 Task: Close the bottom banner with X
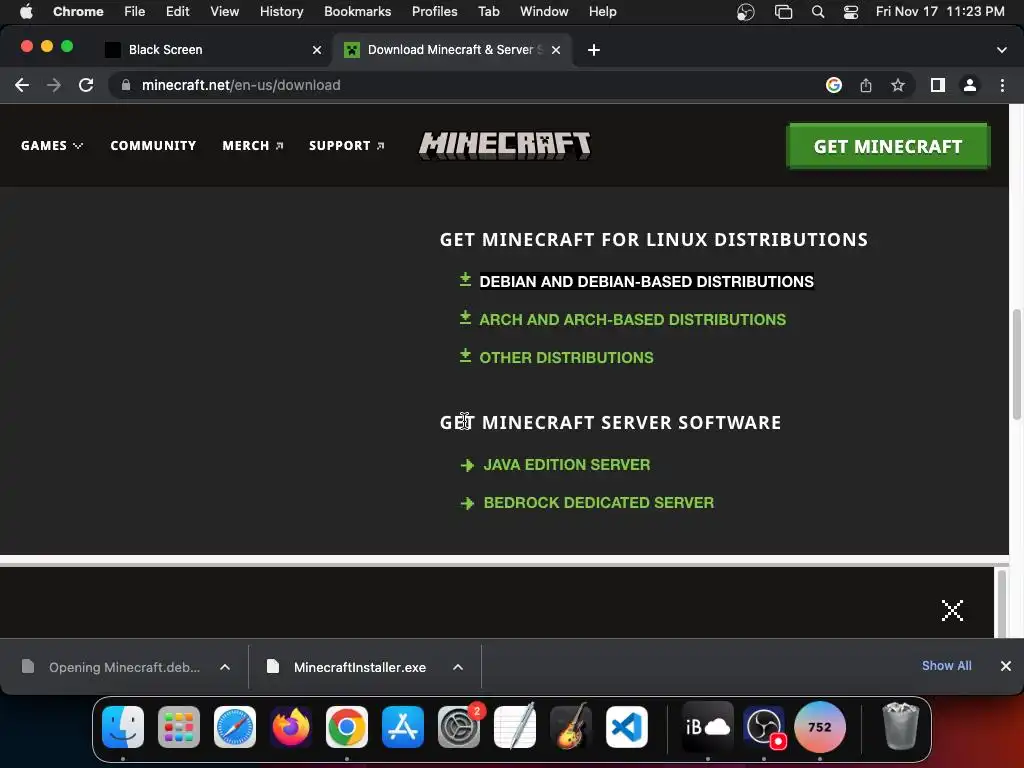[x=952, y=611]
